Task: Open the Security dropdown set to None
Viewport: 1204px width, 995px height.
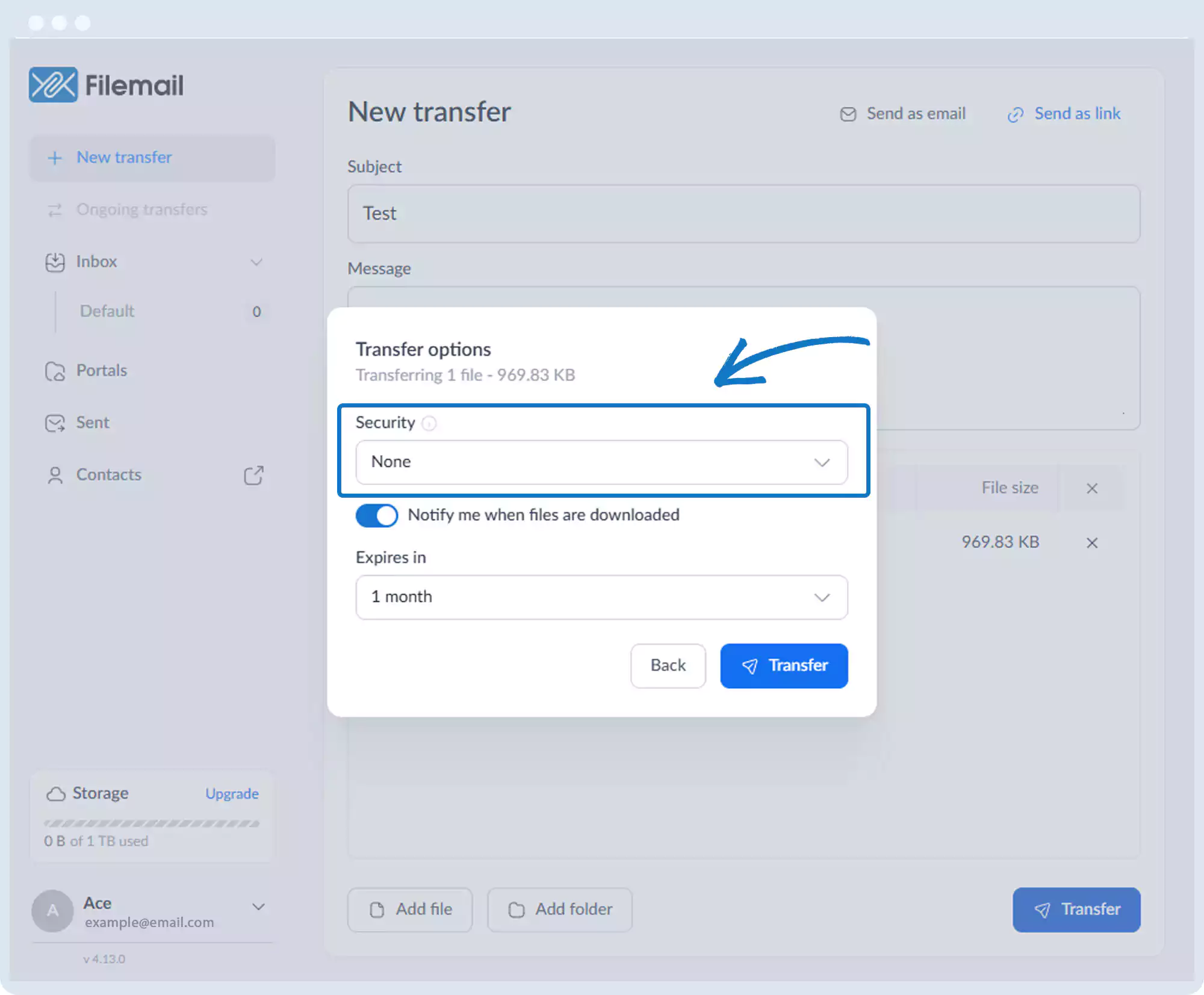Action: point(601,462)
